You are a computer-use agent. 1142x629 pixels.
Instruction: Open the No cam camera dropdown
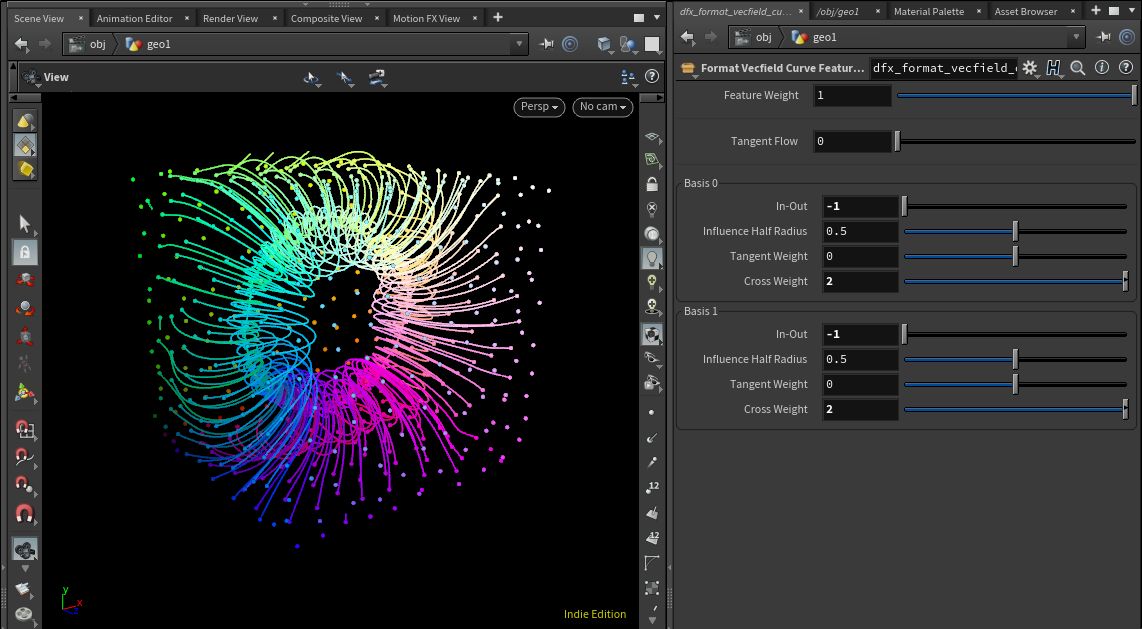tap(603, 107)
